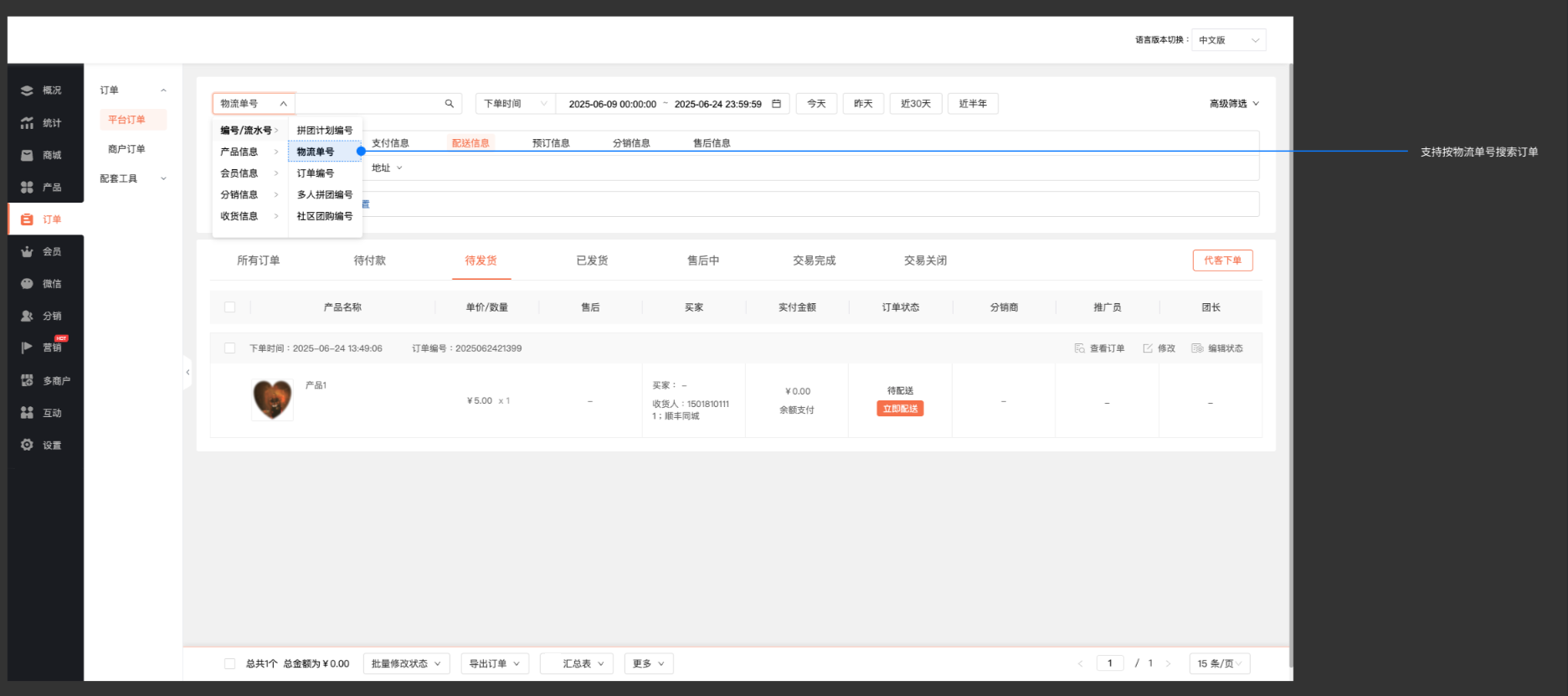Click the 查看订单 view order icon
1568x696 pixels.
pyautogui.click(x=1080, y=348)
